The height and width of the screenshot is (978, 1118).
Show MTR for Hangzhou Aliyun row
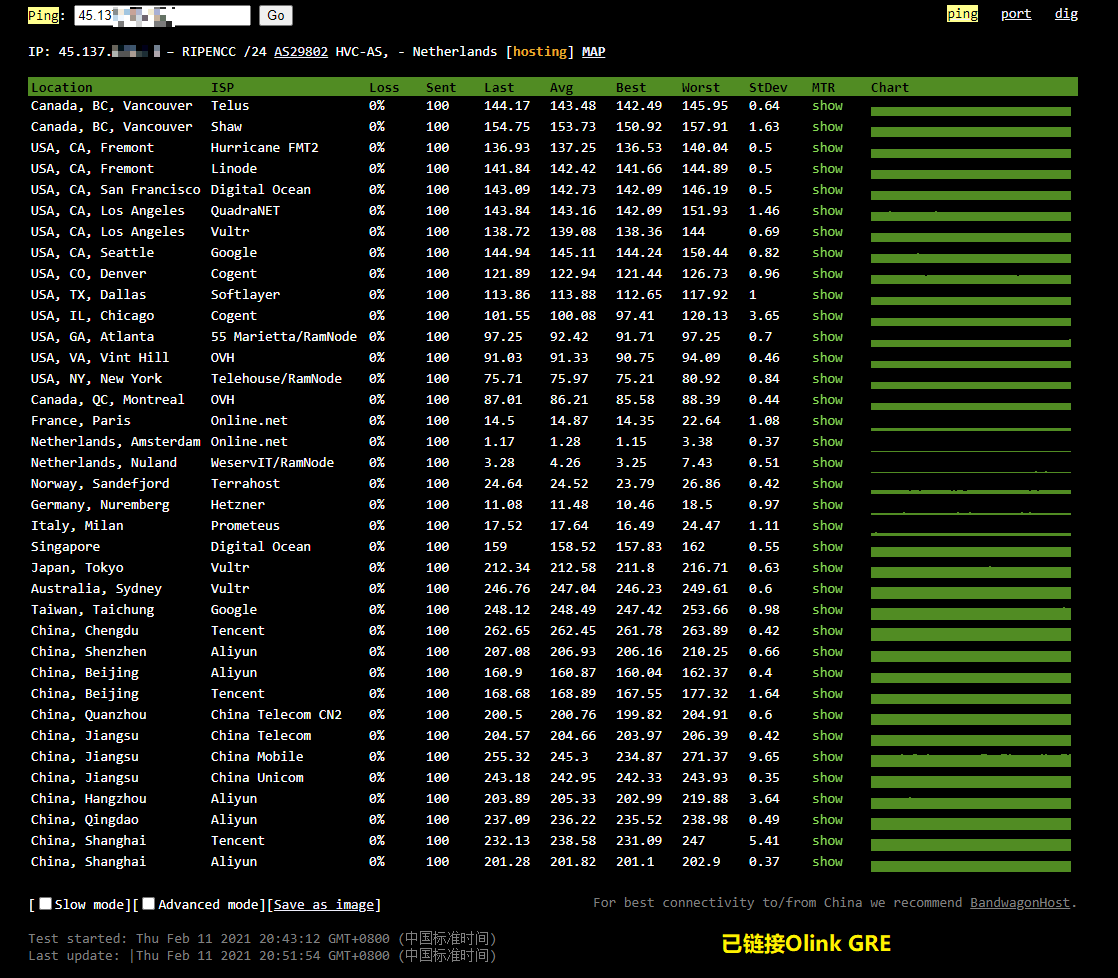[x=827, y=799]
